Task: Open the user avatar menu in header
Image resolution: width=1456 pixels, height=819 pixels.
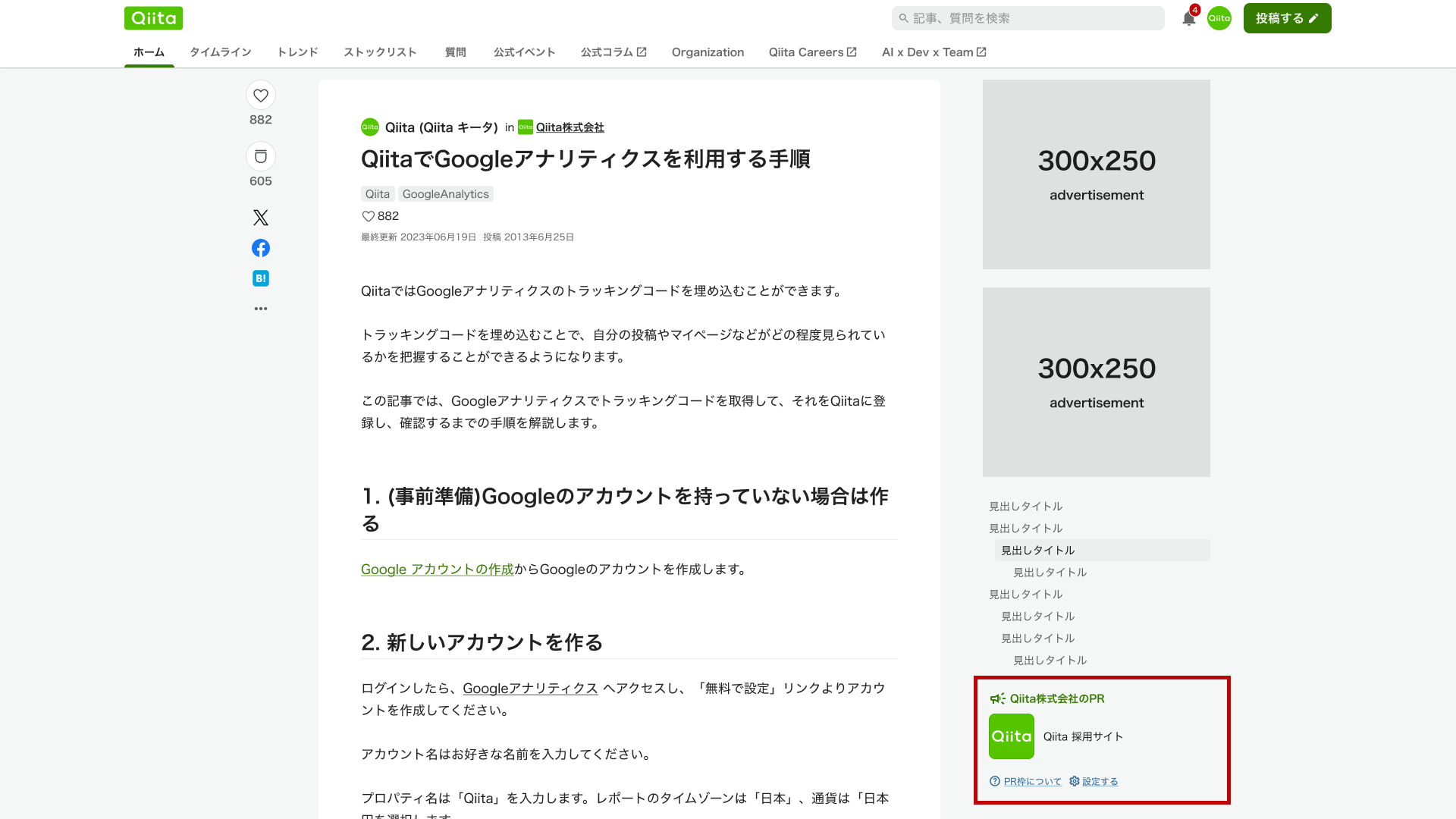Action: point(1219,18)
